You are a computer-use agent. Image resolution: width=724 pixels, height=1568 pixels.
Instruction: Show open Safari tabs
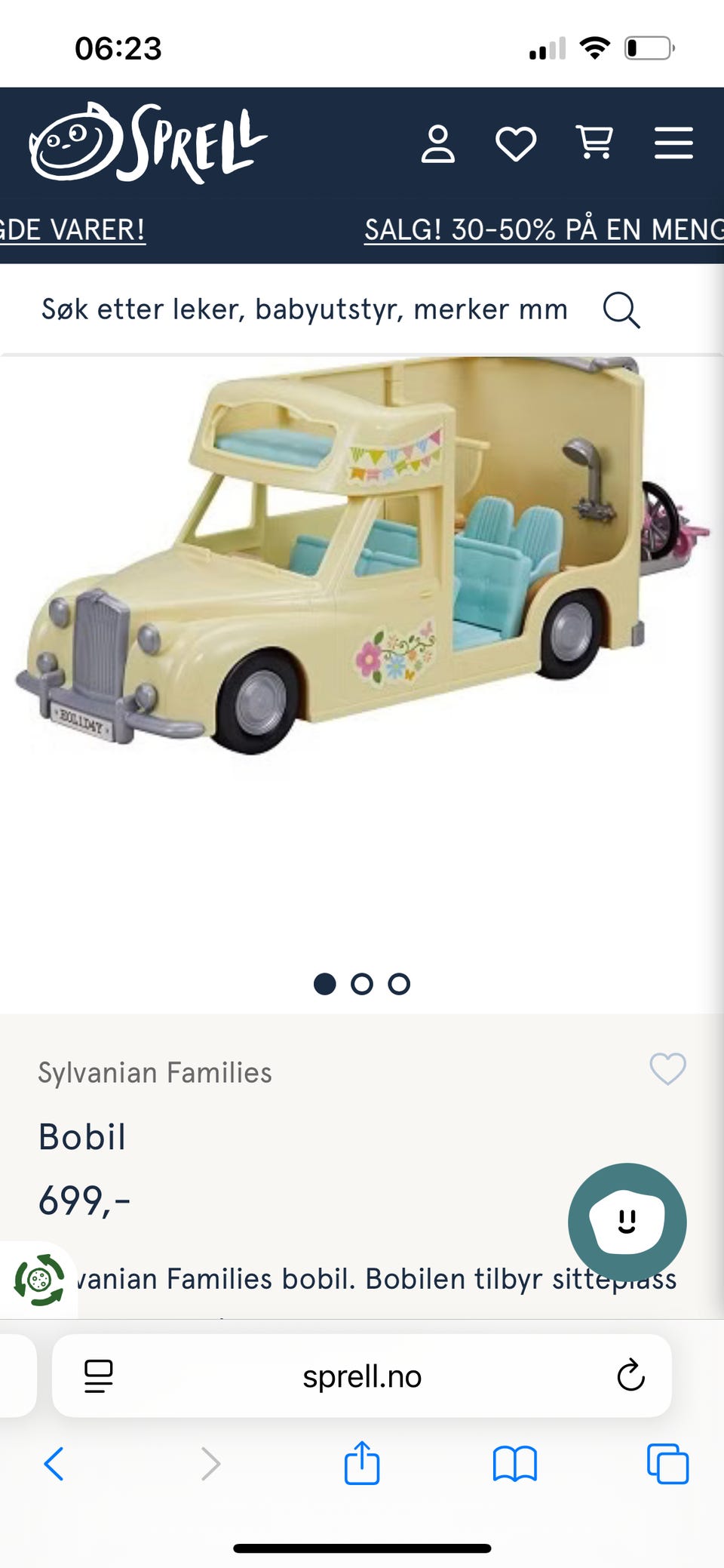667,1464
